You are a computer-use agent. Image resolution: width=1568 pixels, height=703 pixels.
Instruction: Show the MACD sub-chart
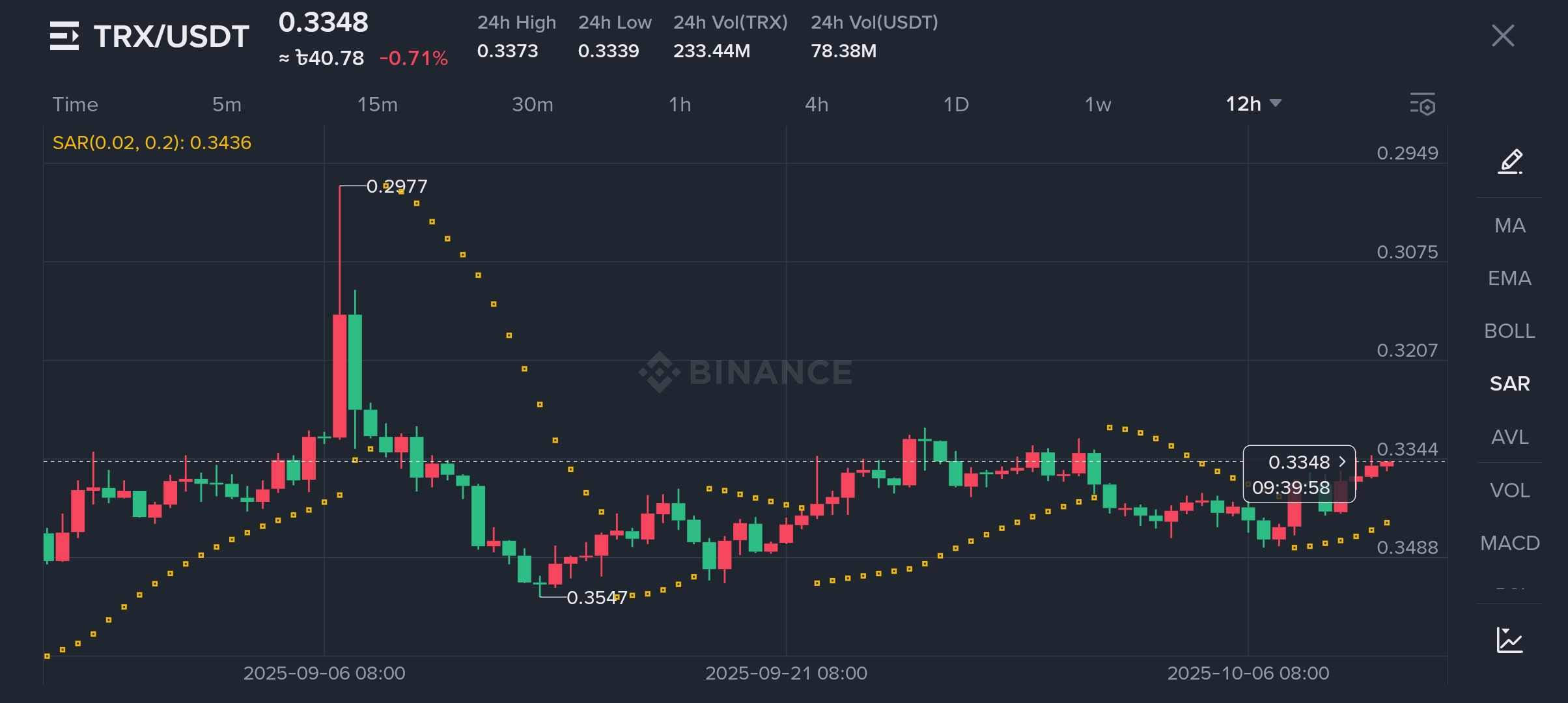[1509, 543]
